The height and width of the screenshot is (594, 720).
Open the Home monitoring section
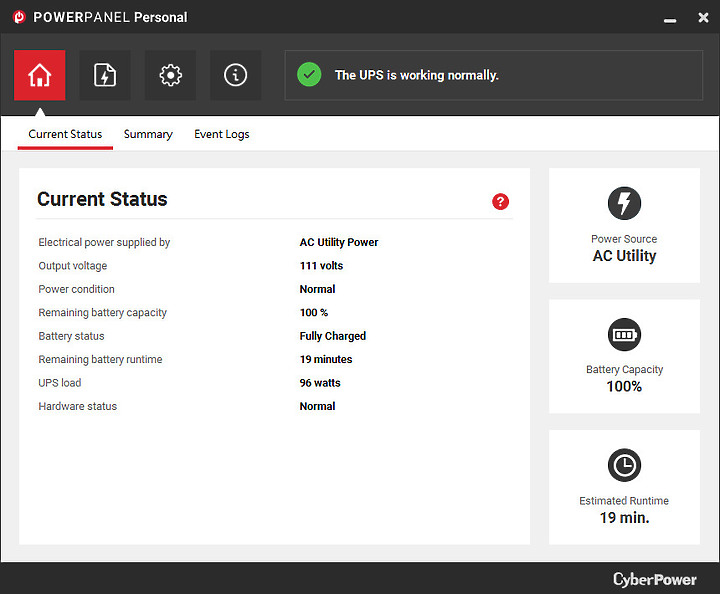pyautogui.click(x=39, y=75)
